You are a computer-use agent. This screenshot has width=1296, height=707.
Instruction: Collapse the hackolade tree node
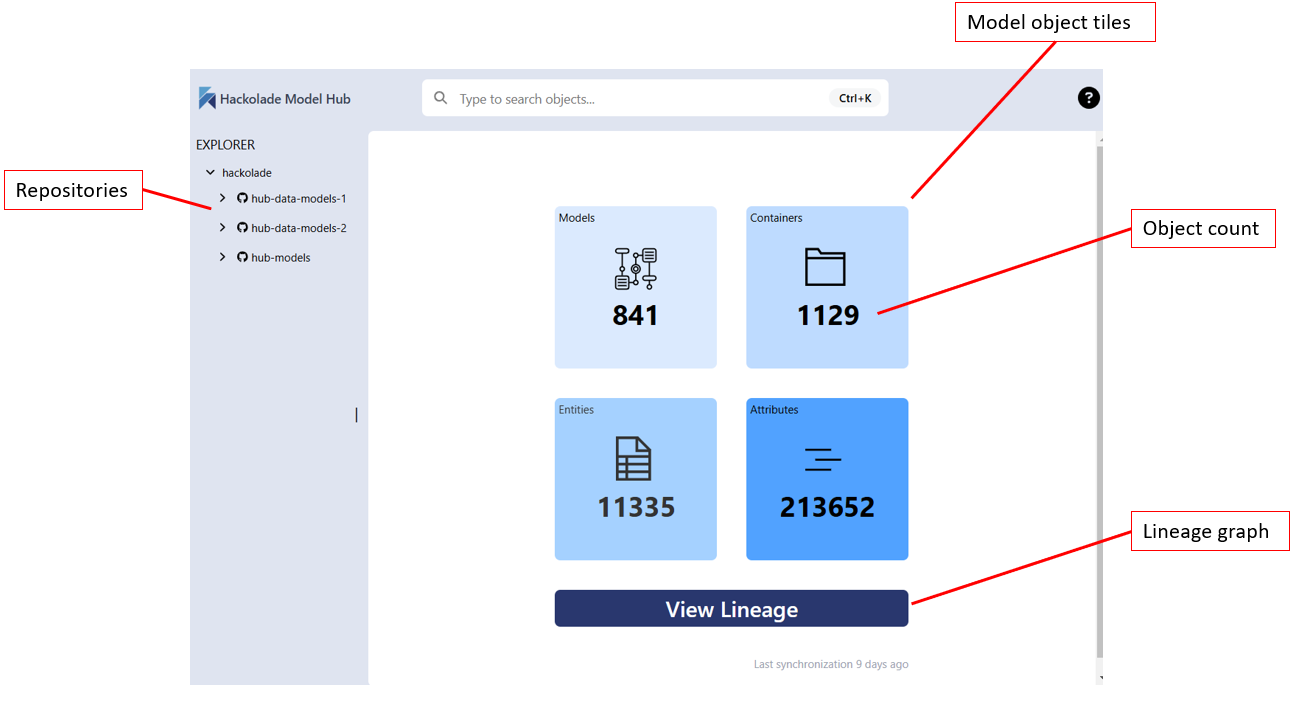click(x=210, y=173)
